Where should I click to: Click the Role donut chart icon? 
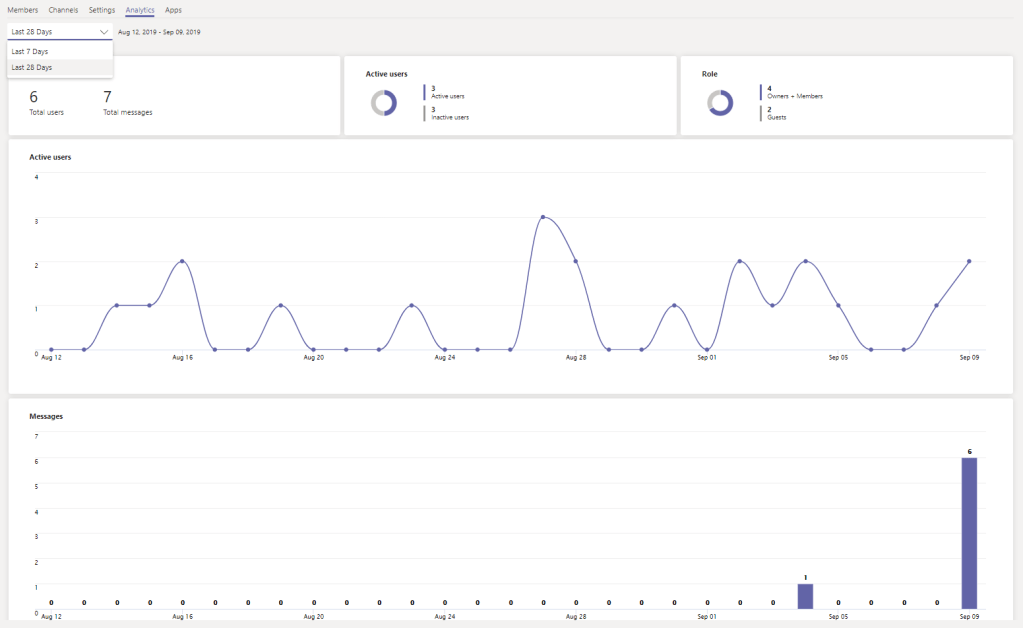click(720, 103)
